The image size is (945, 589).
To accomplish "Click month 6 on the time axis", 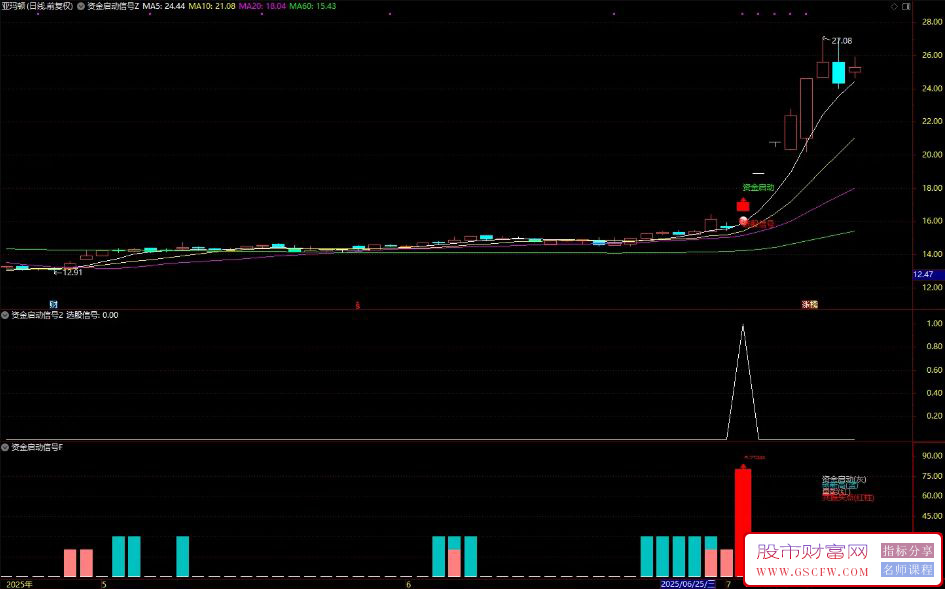I will click(x=408, y=584).
